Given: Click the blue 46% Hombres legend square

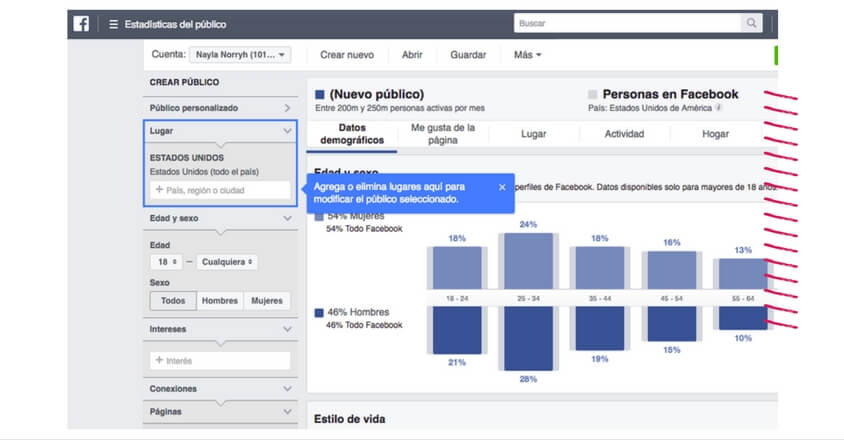Looking at the screenshot, I should pos(319,312).
